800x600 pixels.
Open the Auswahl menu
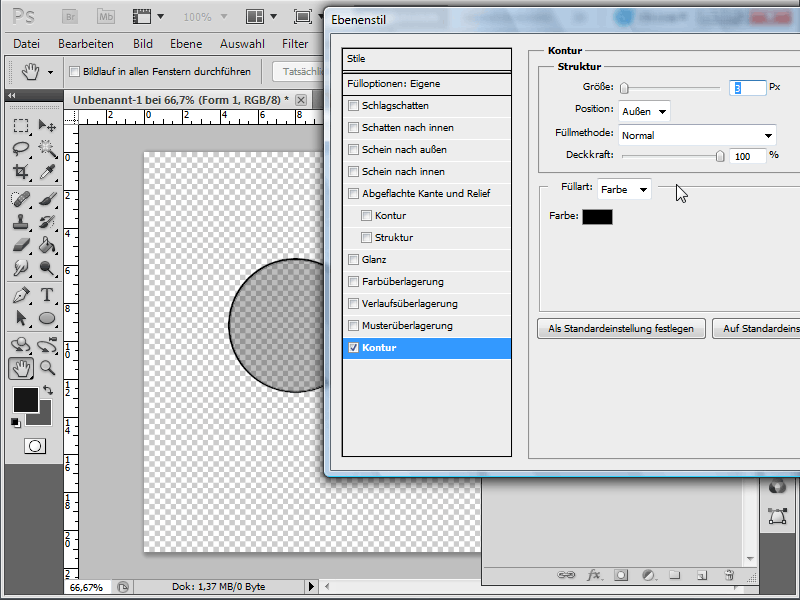point(242,44)
